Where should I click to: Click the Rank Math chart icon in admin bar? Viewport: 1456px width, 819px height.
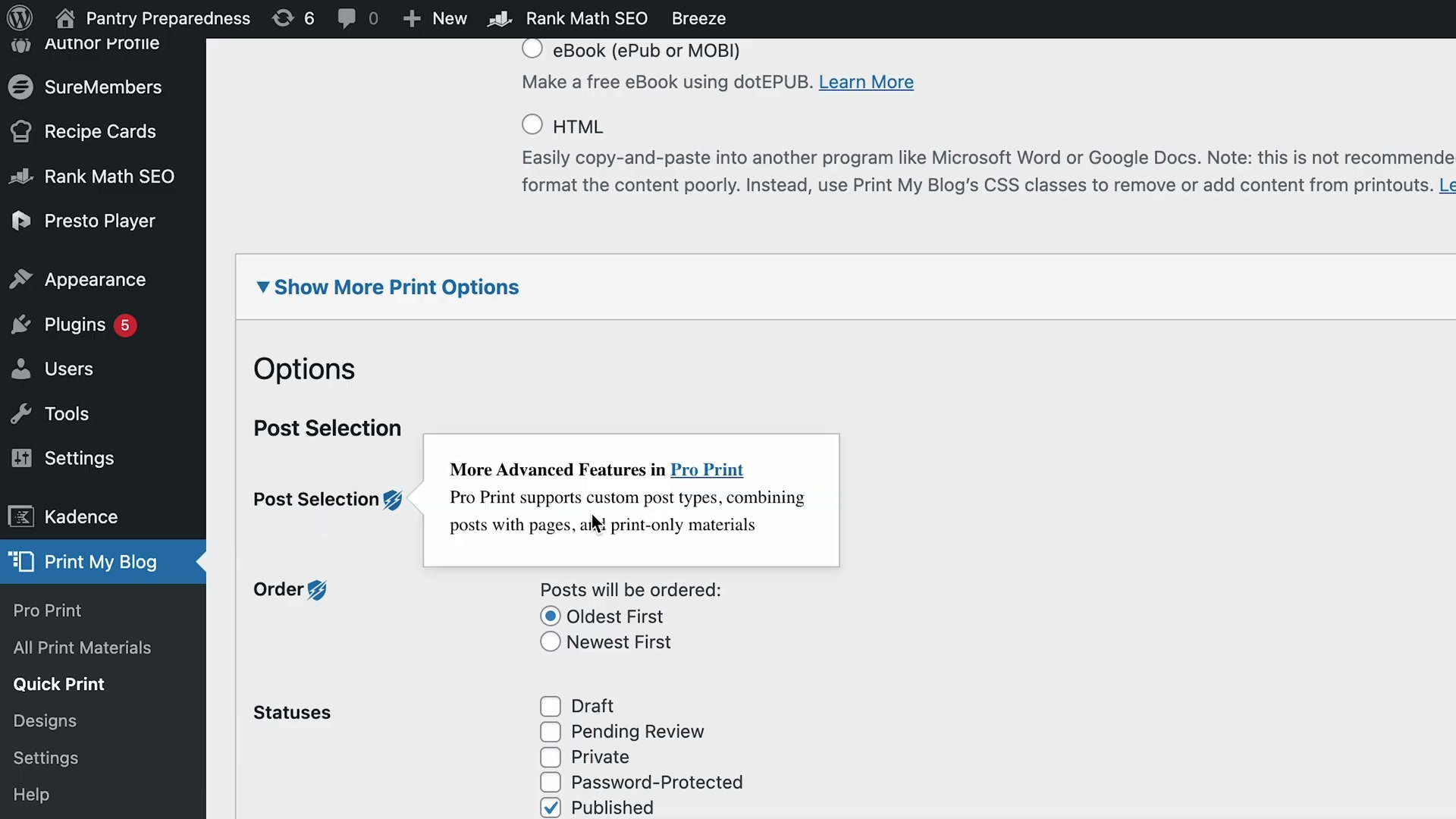click(x=500, y=18)
